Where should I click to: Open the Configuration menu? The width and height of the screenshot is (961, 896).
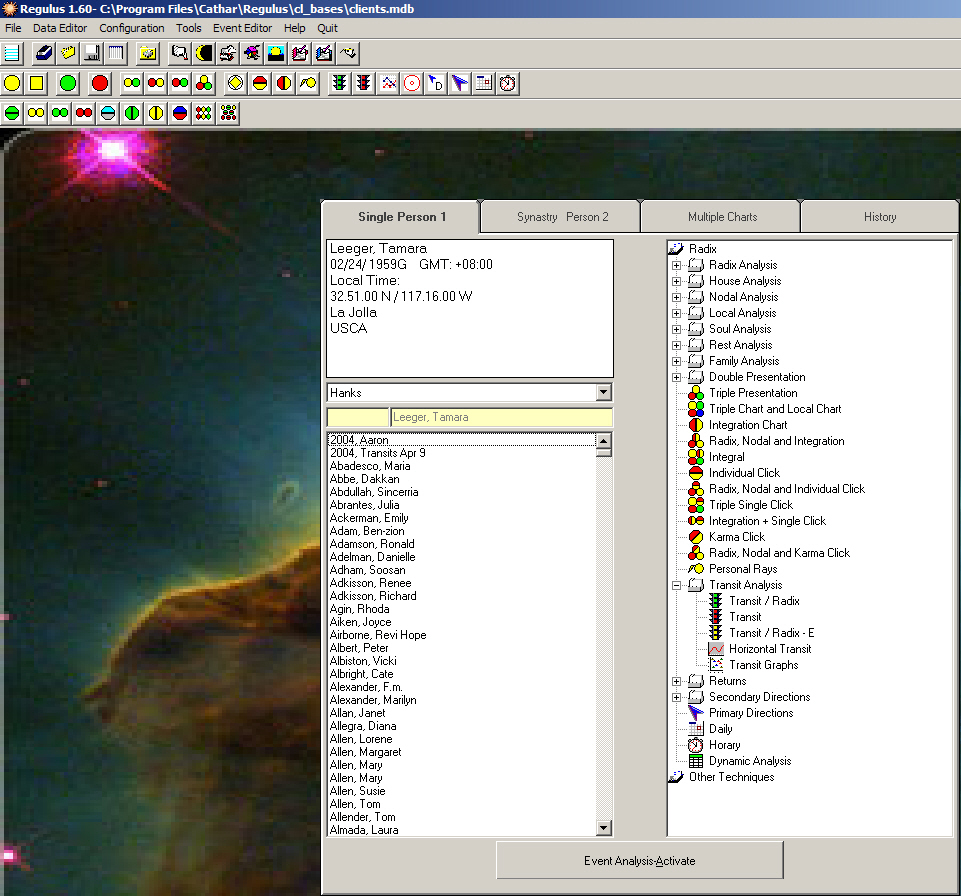(131, 28)
